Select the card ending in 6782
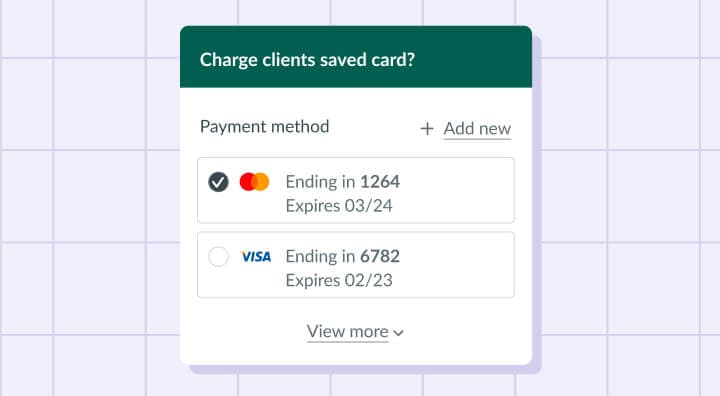 (356, 265)
